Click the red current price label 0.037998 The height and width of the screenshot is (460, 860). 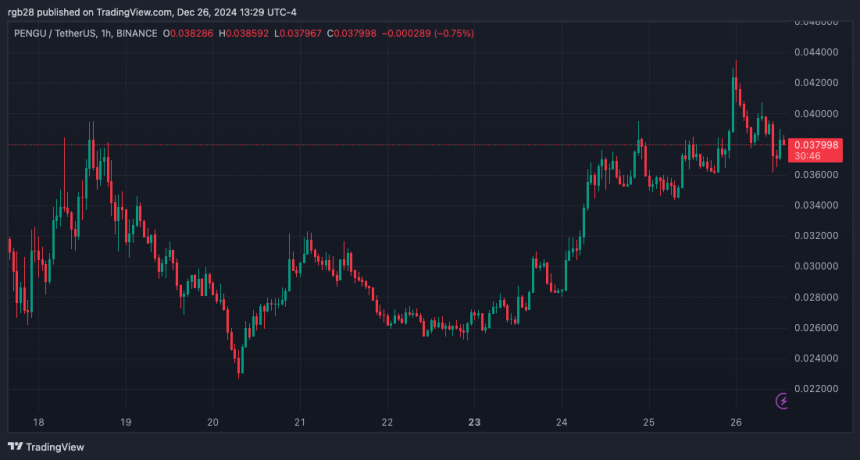[816, 145]
